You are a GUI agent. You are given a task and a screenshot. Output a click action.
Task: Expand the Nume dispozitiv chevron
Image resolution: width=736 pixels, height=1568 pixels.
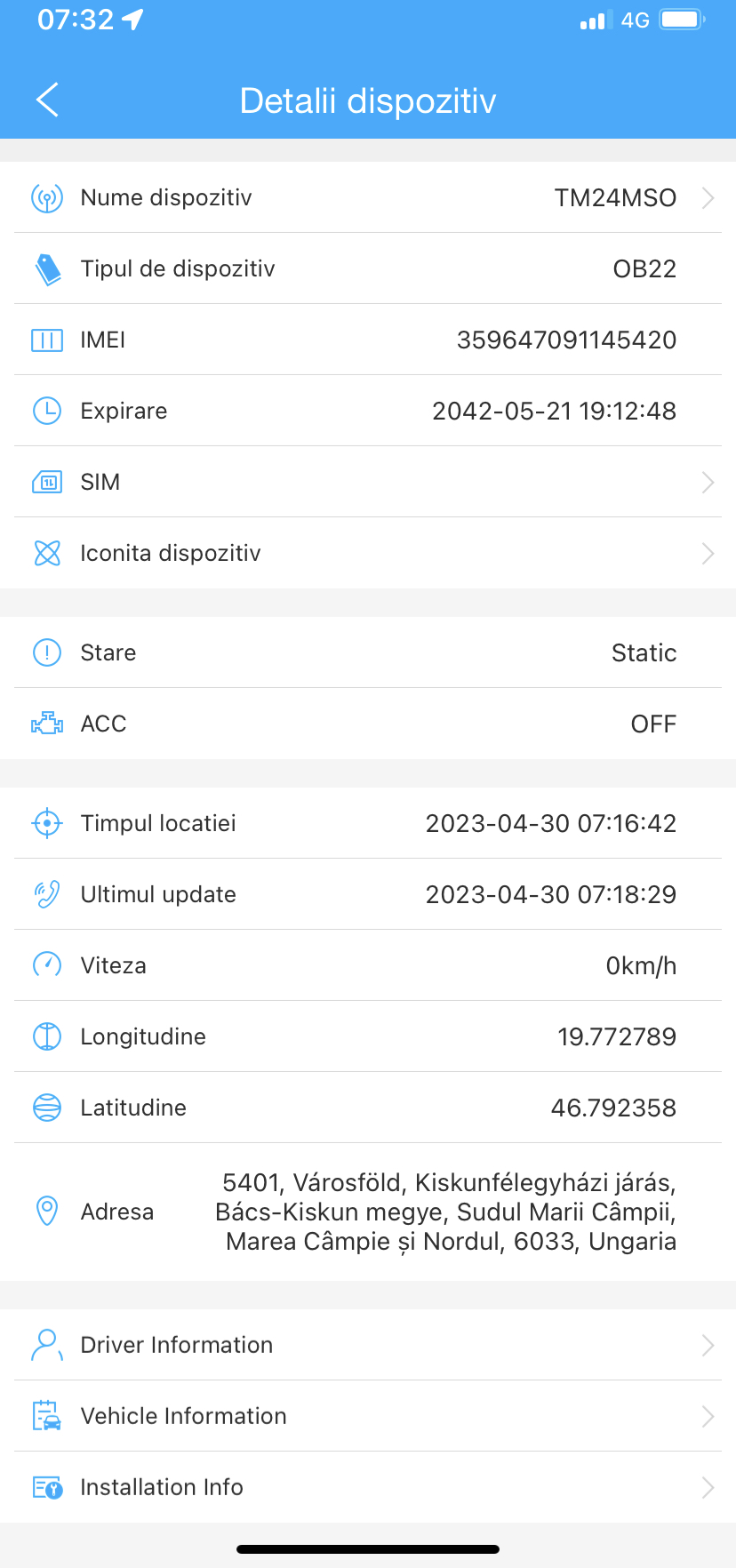click(x=708, y=197)
